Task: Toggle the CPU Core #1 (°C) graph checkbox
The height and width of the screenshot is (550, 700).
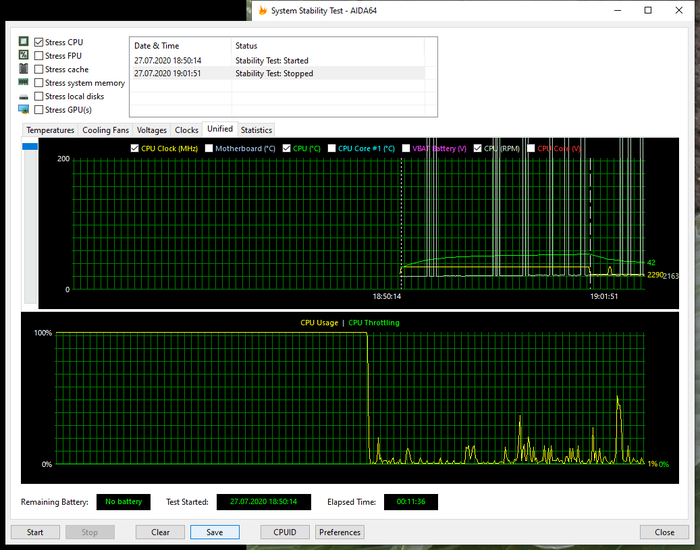Action: [x=331, y=148]
